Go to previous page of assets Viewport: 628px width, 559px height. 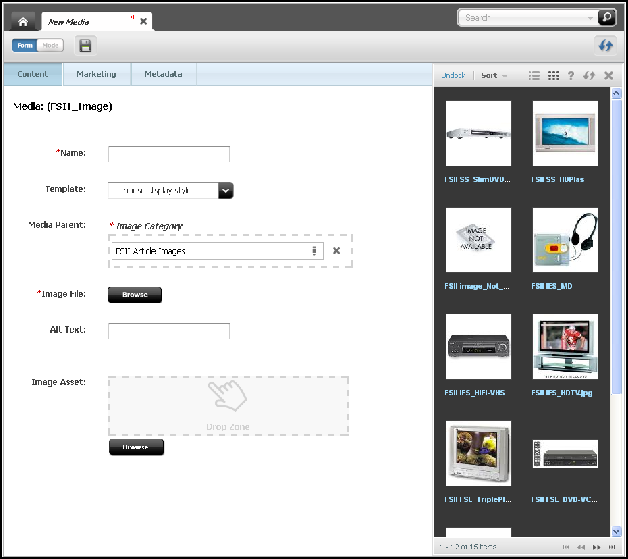point(581,547)
